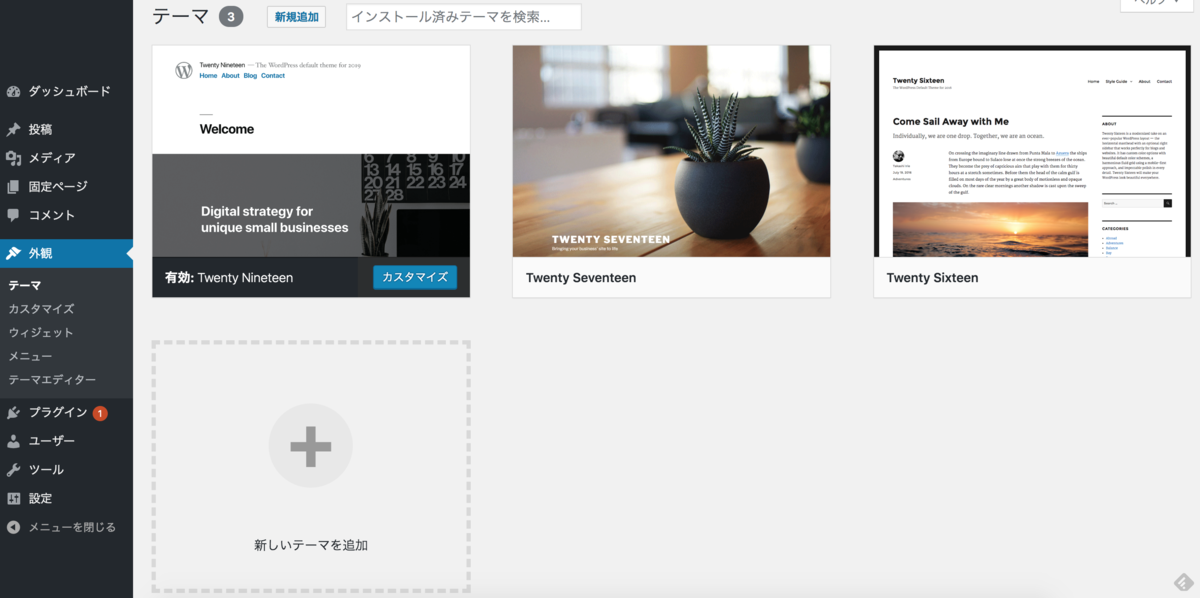Click the 新しいテーマを追加 label
This screenshot has width=1200, height=598.
311,546
